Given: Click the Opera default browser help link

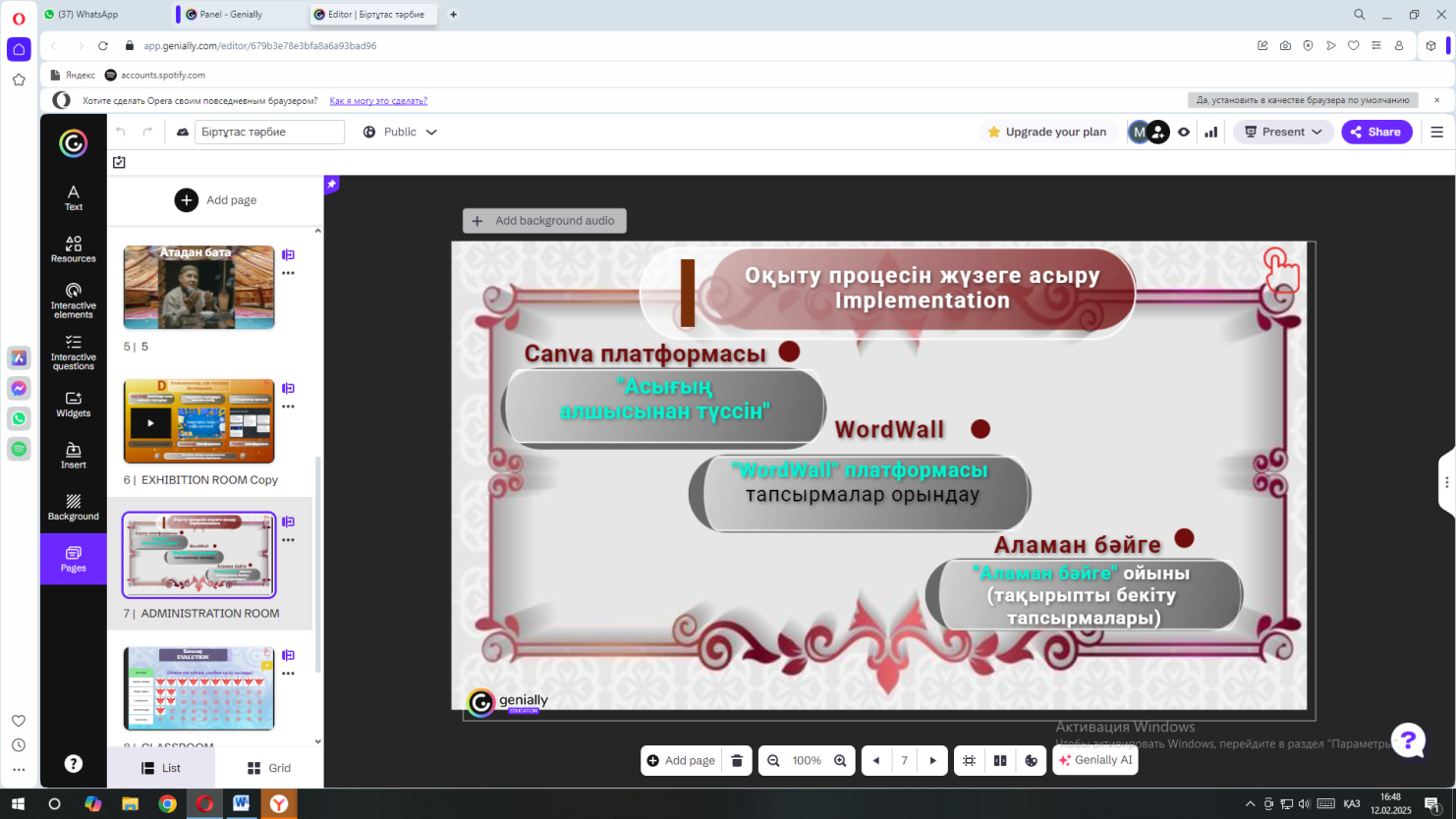Looking at the screenshot, I should pyautogui.click(x=378, y=100).
